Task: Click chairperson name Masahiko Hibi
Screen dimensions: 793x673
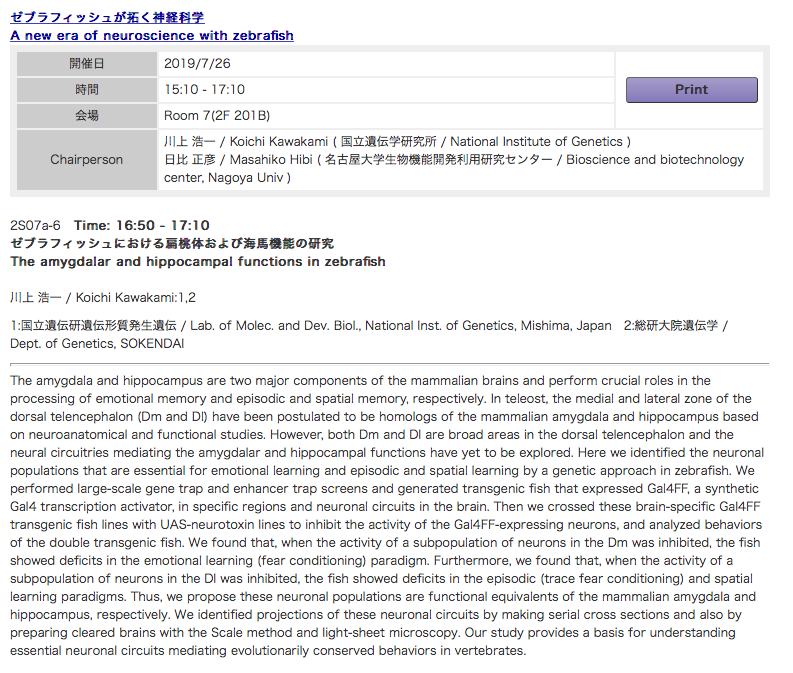Action: pyautogui.click(x=267, y=160)
